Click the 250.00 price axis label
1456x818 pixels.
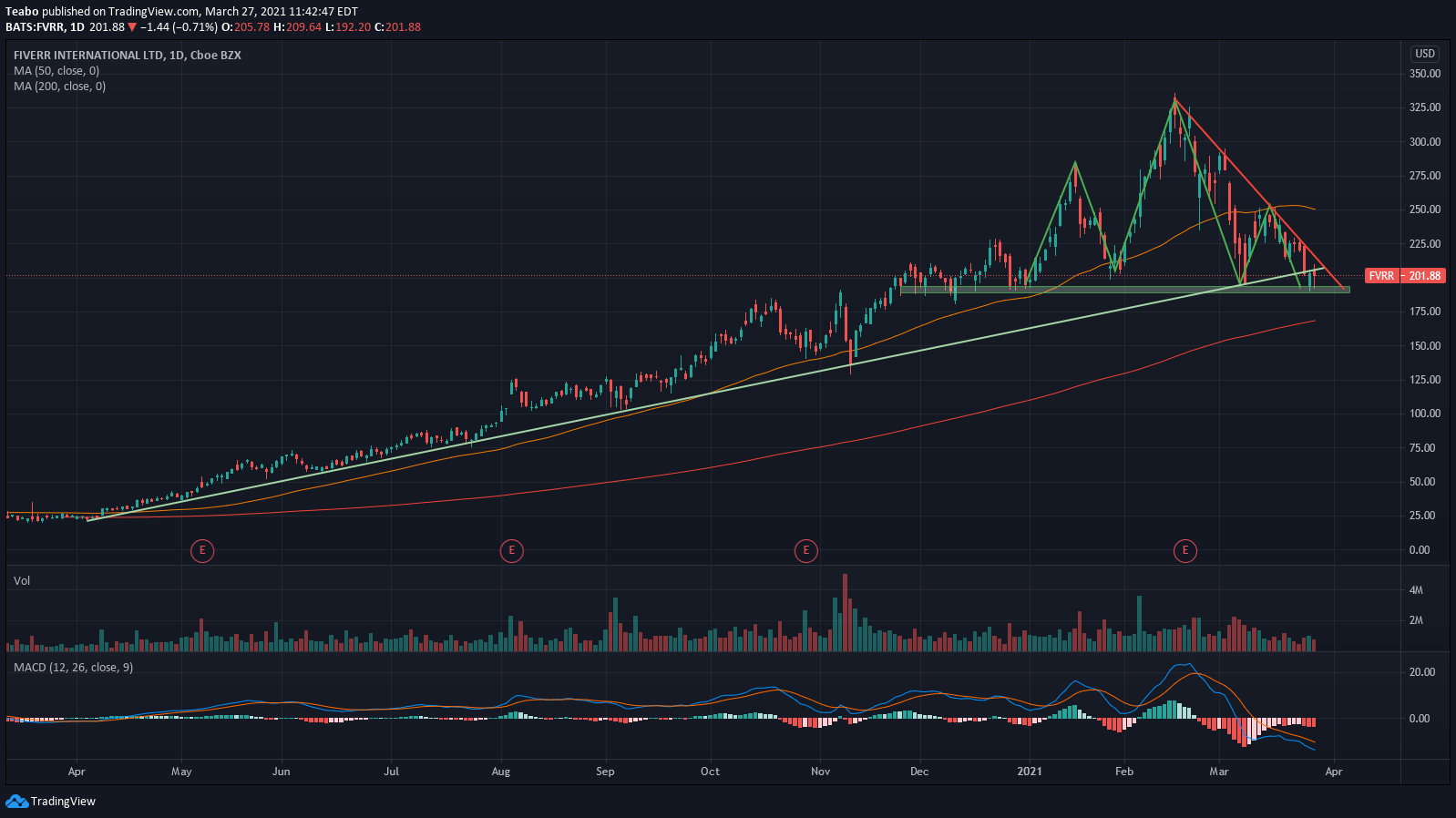[1425, 210]
